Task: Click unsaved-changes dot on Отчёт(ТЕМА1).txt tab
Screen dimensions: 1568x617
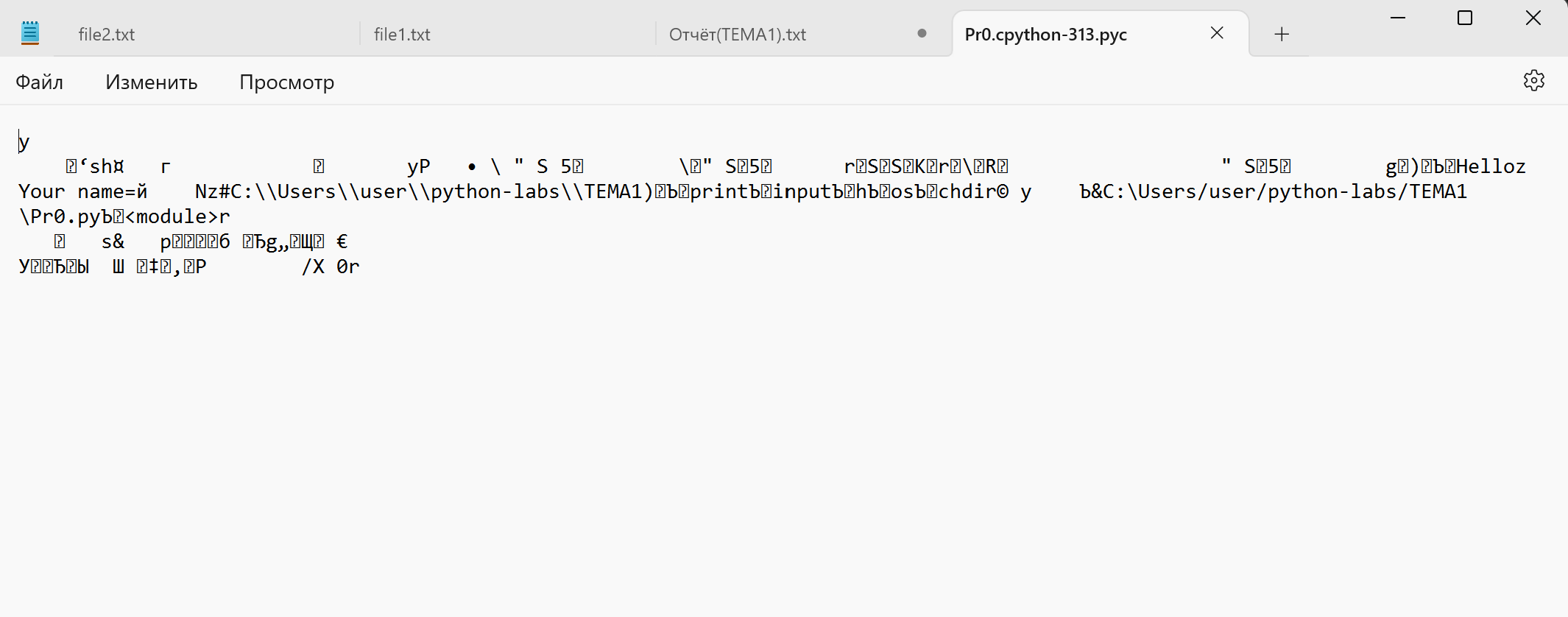Action: [922, 33]
